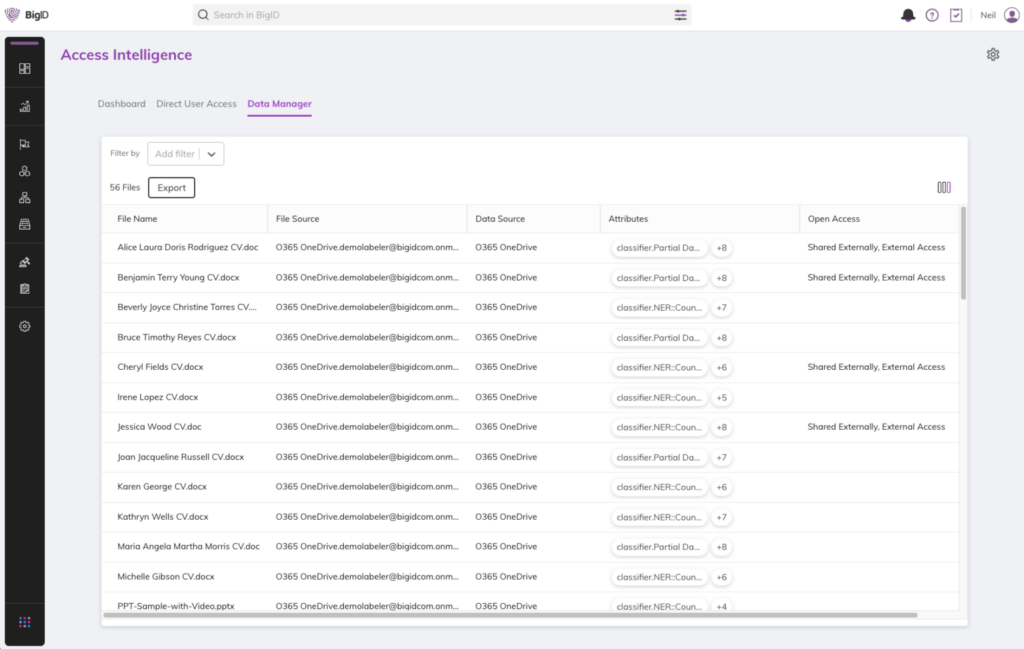Click classifier.NER::Coun... tag for Karen George
Viewport: 1024px width, 649px height.
pos(658,488)
